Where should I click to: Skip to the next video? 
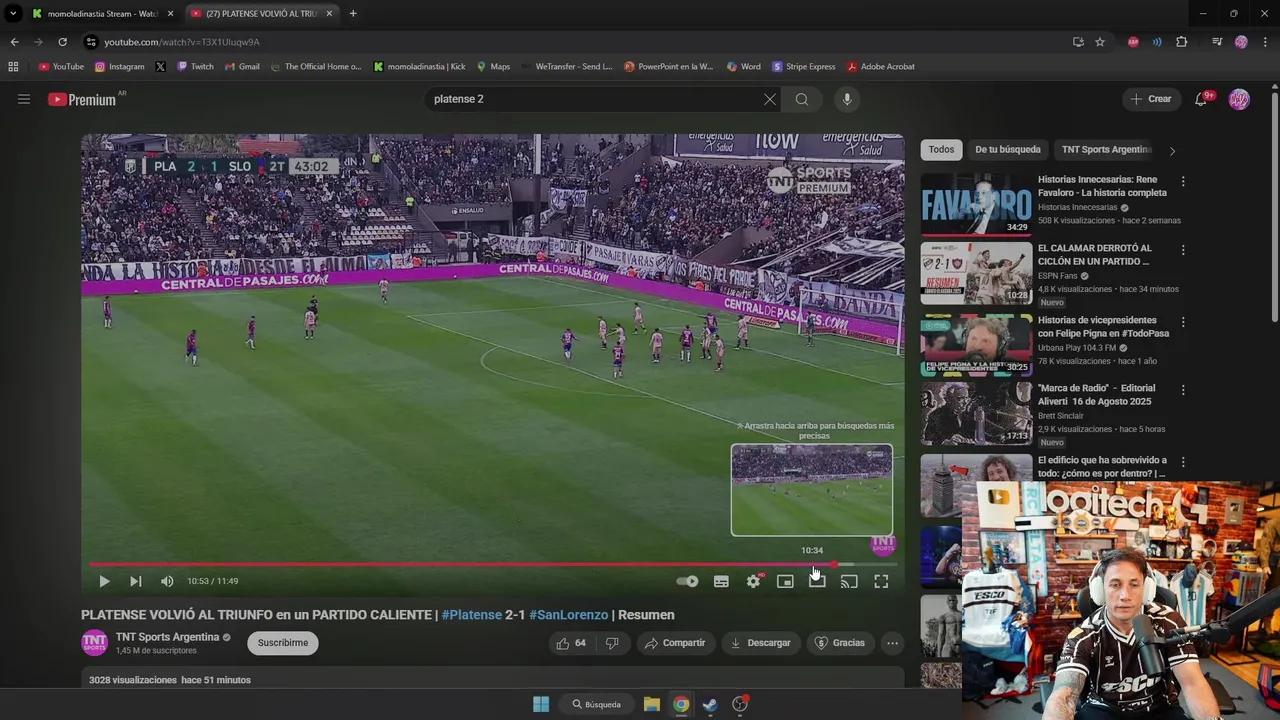click(x=136, y=581)
